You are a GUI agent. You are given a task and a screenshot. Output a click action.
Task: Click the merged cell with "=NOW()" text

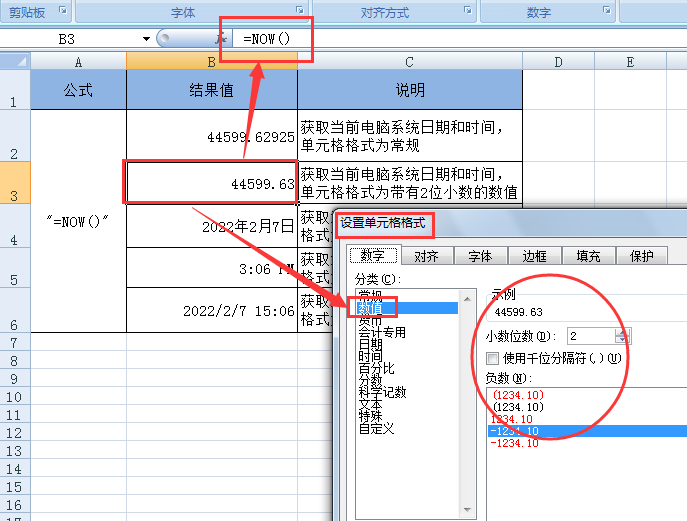(x=78, y=221)
